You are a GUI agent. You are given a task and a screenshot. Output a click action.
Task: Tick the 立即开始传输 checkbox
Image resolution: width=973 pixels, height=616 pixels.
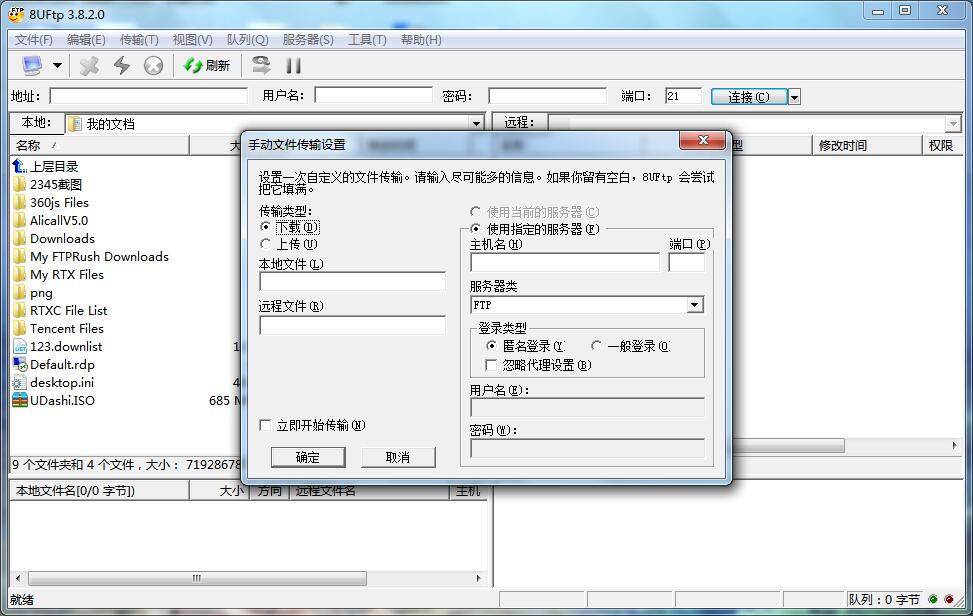[265, 425]
